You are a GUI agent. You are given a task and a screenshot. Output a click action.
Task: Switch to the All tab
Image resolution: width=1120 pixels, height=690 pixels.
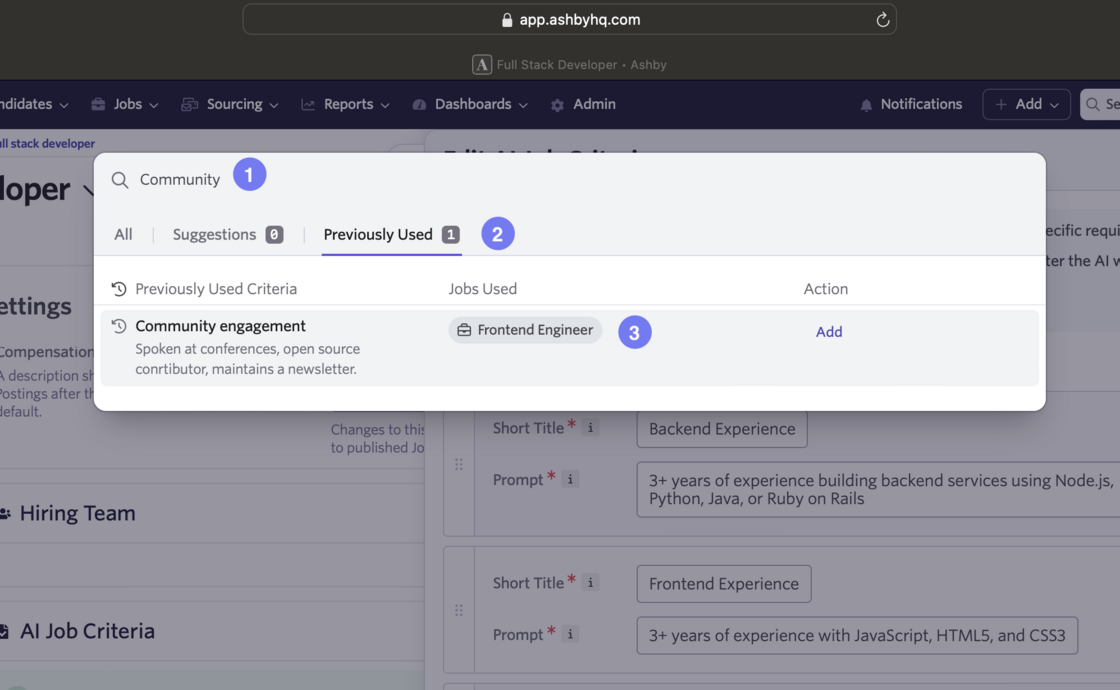(x=123, y=235)
